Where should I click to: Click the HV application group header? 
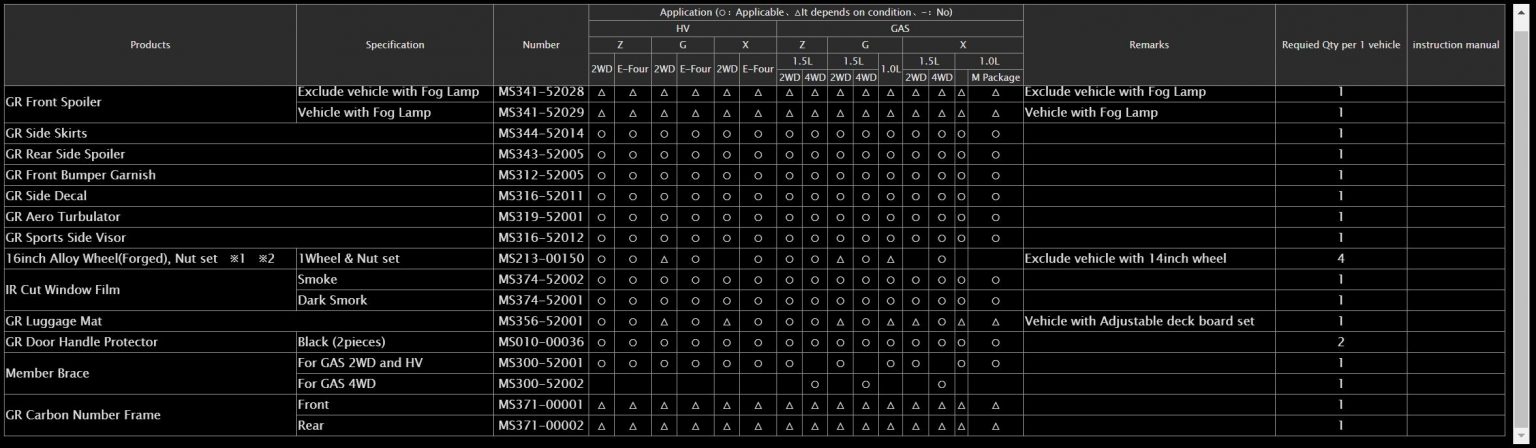tap(682, 29)
